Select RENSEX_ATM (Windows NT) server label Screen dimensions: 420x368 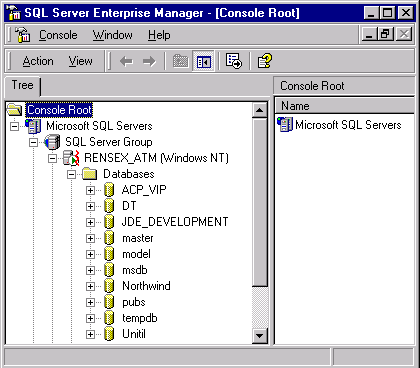point(156,158)
